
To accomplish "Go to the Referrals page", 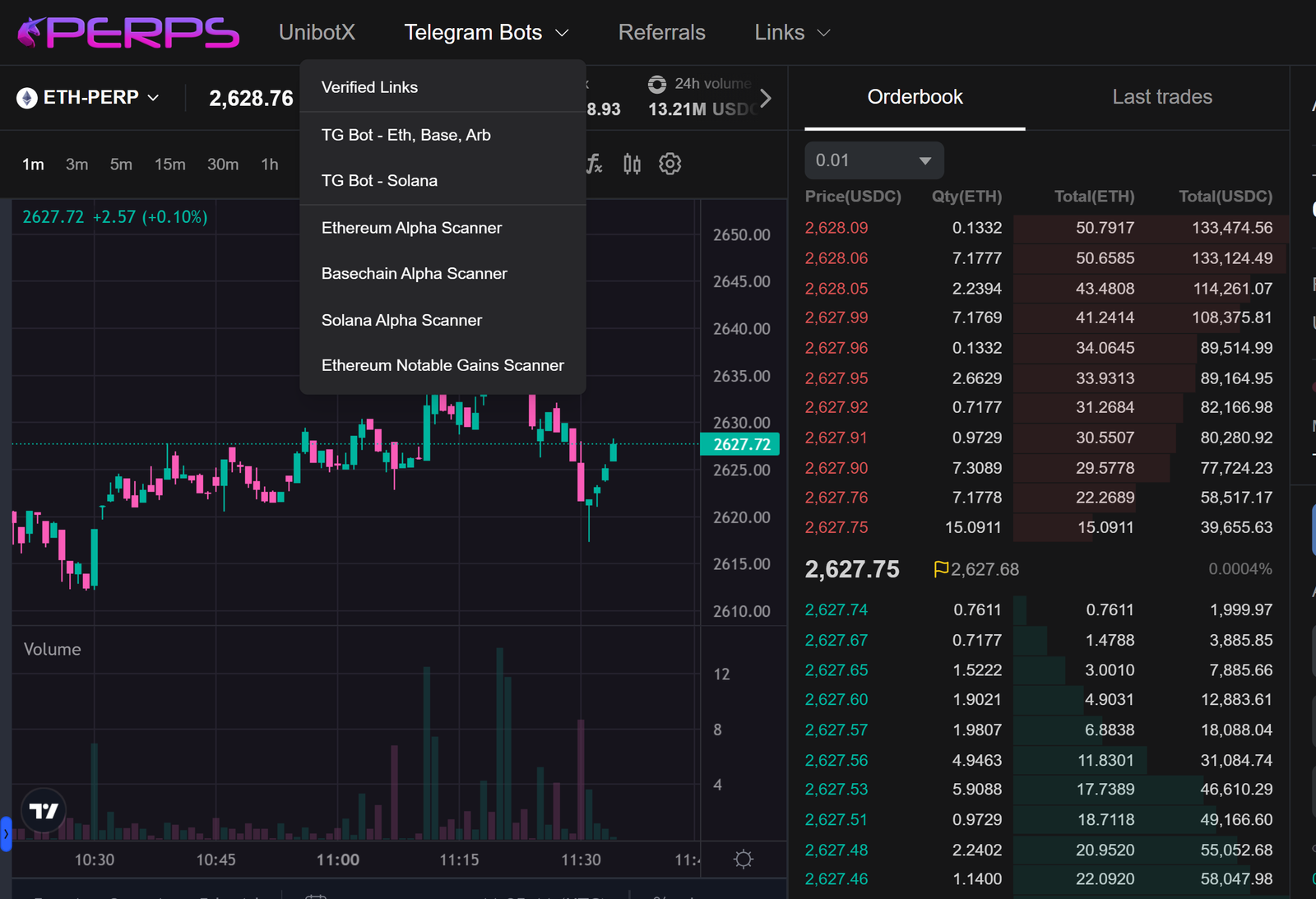I will coord(661,33).
